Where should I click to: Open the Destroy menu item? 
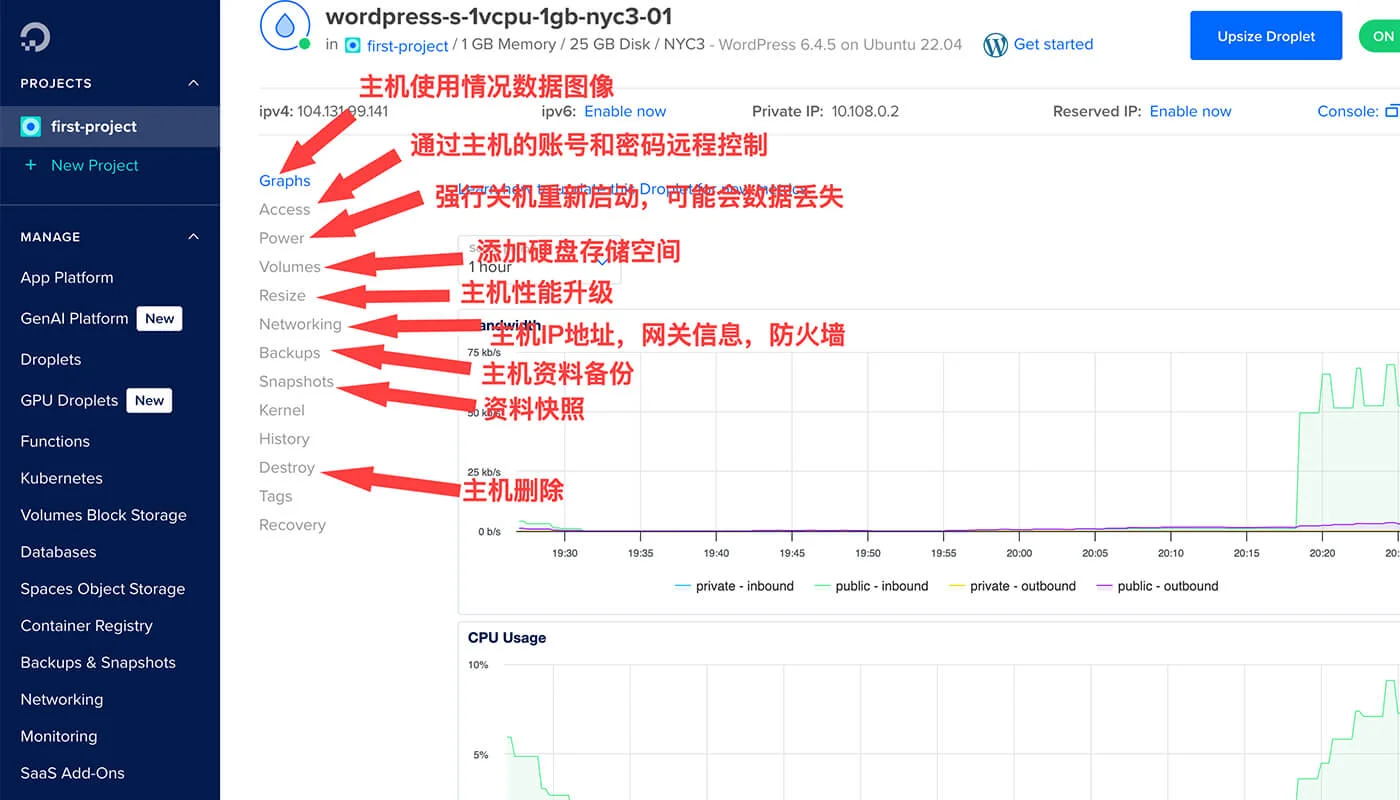[x=287, y=467]
